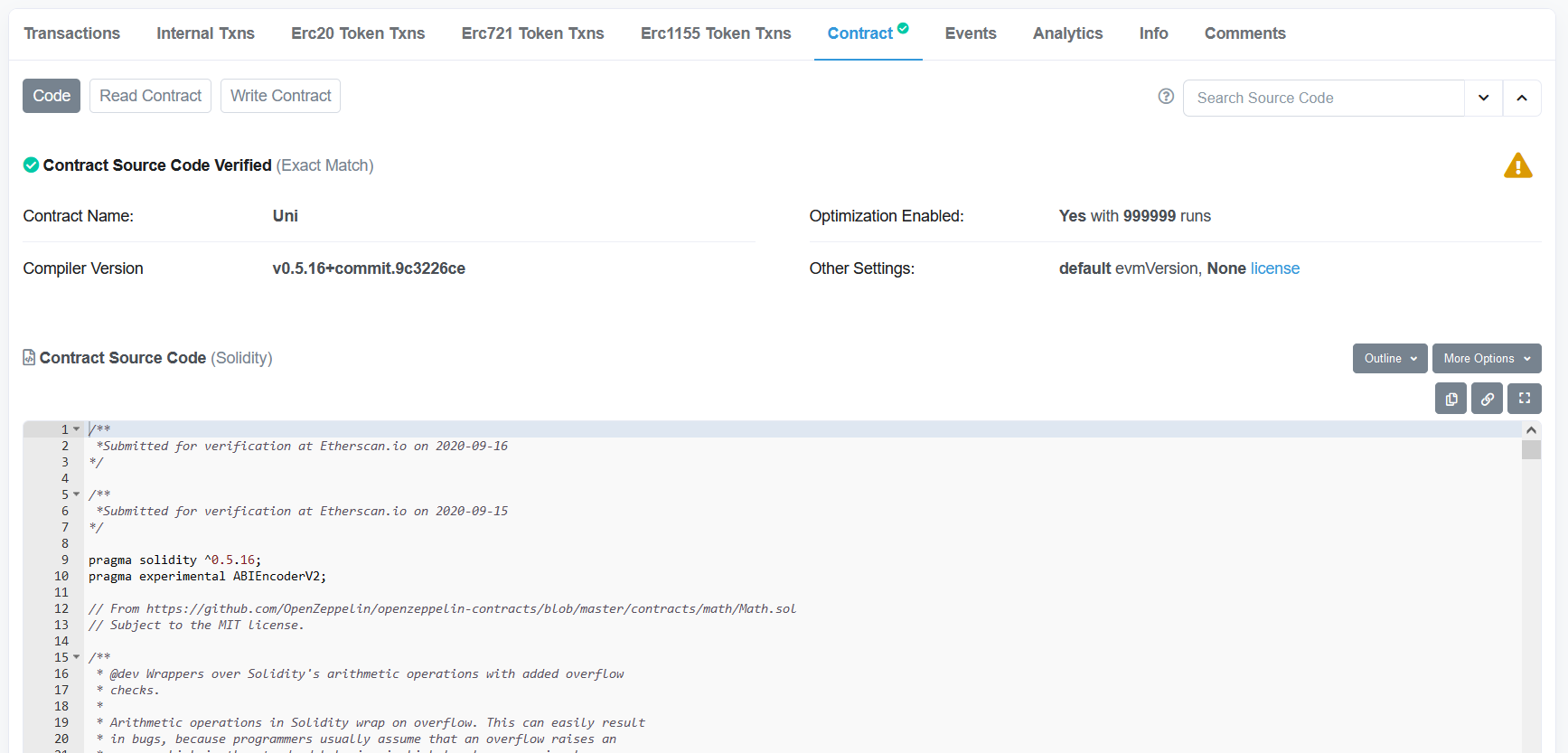The width and height of the screenshot is (1568, 753).
Task: Click the permalink chain icon button
Action: point(1487,399)
